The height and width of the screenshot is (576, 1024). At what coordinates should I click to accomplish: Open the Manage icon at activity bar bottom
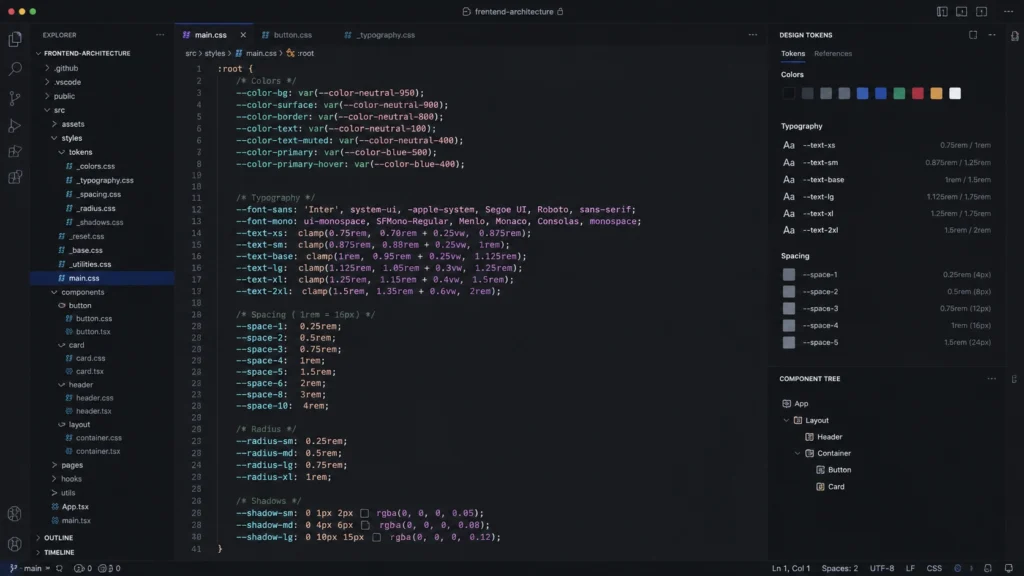[14, 543]
